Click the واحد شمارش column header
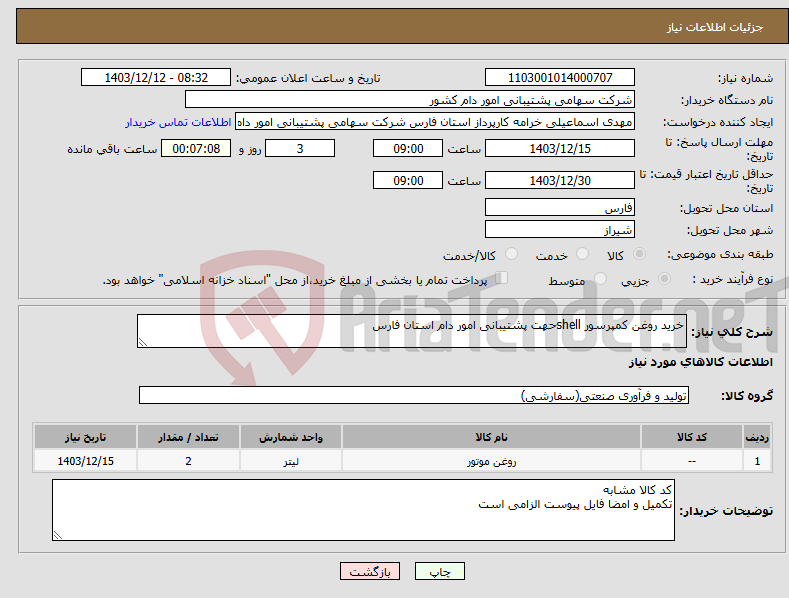This screenshot has width=789, height=598. [291, 437]
